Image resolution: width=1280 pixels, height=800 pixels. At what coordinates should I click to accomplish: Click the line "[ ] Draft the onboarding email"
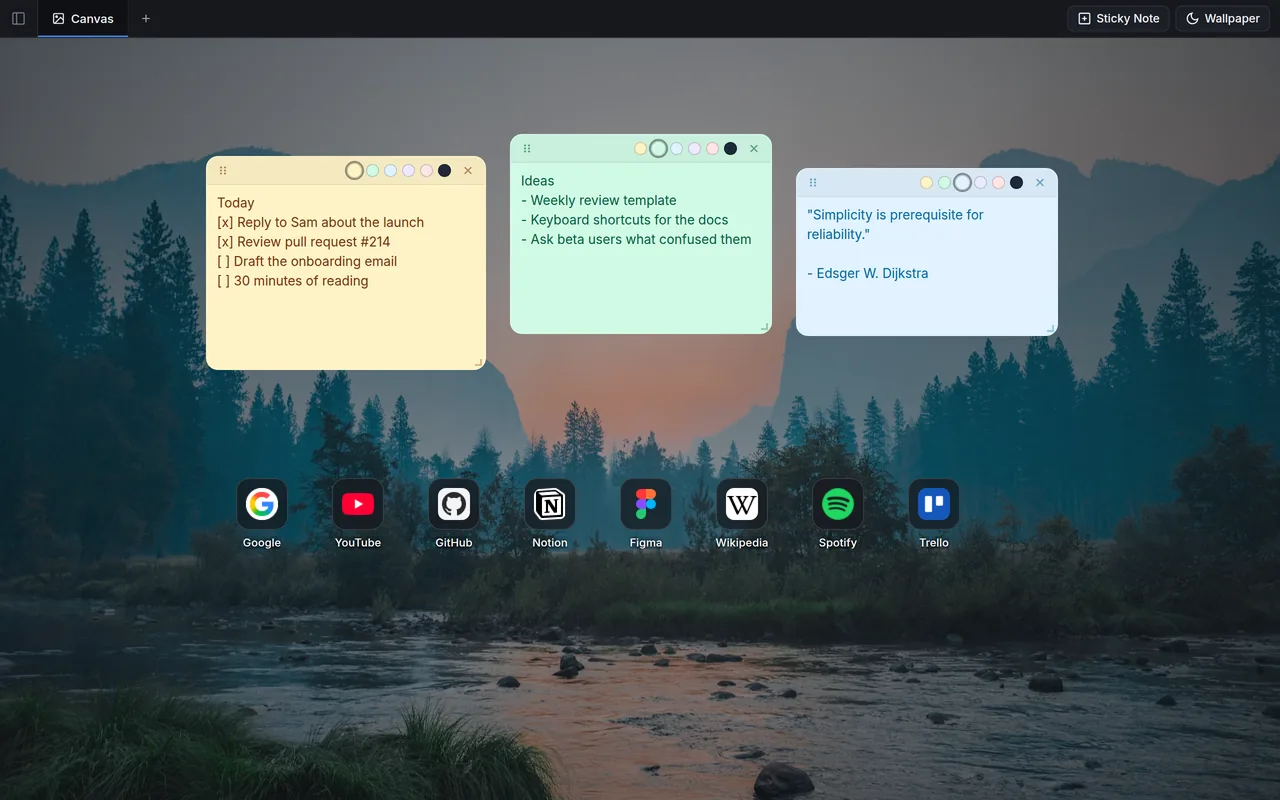point(307,261)
